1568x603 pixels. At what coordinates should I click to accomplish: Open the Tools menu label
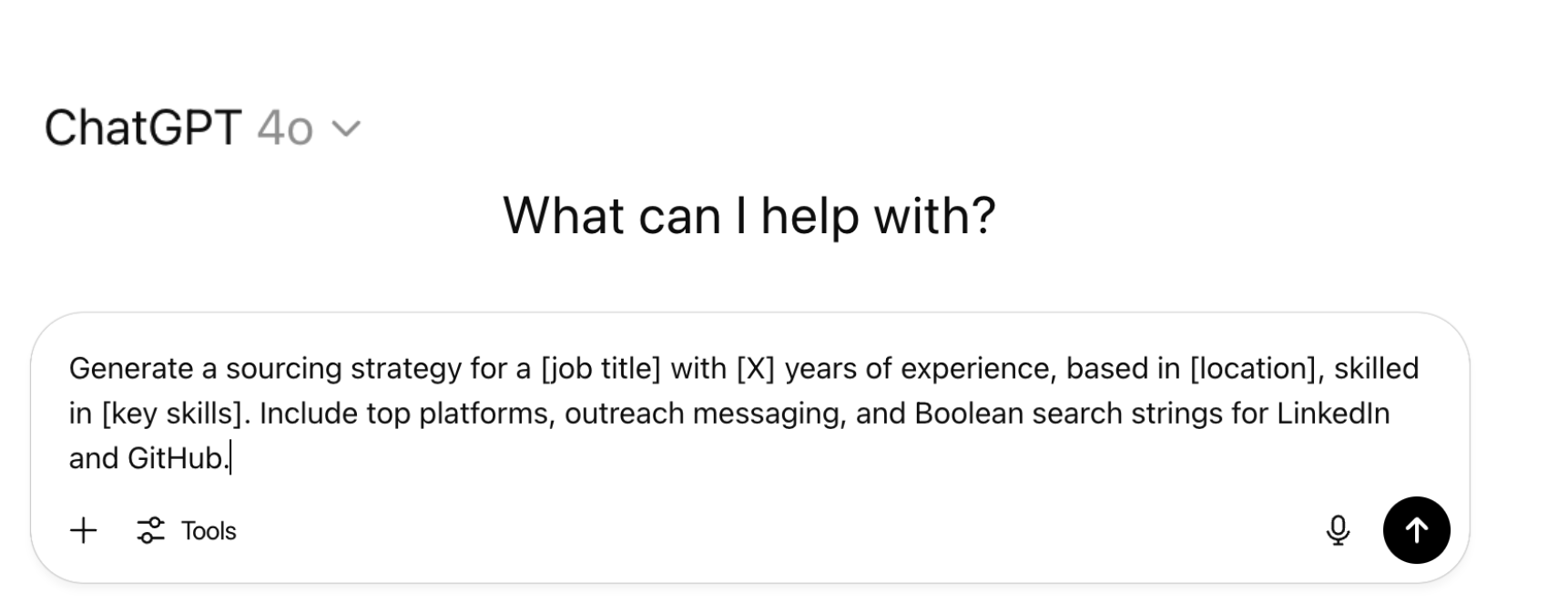(x=209, y=531)
